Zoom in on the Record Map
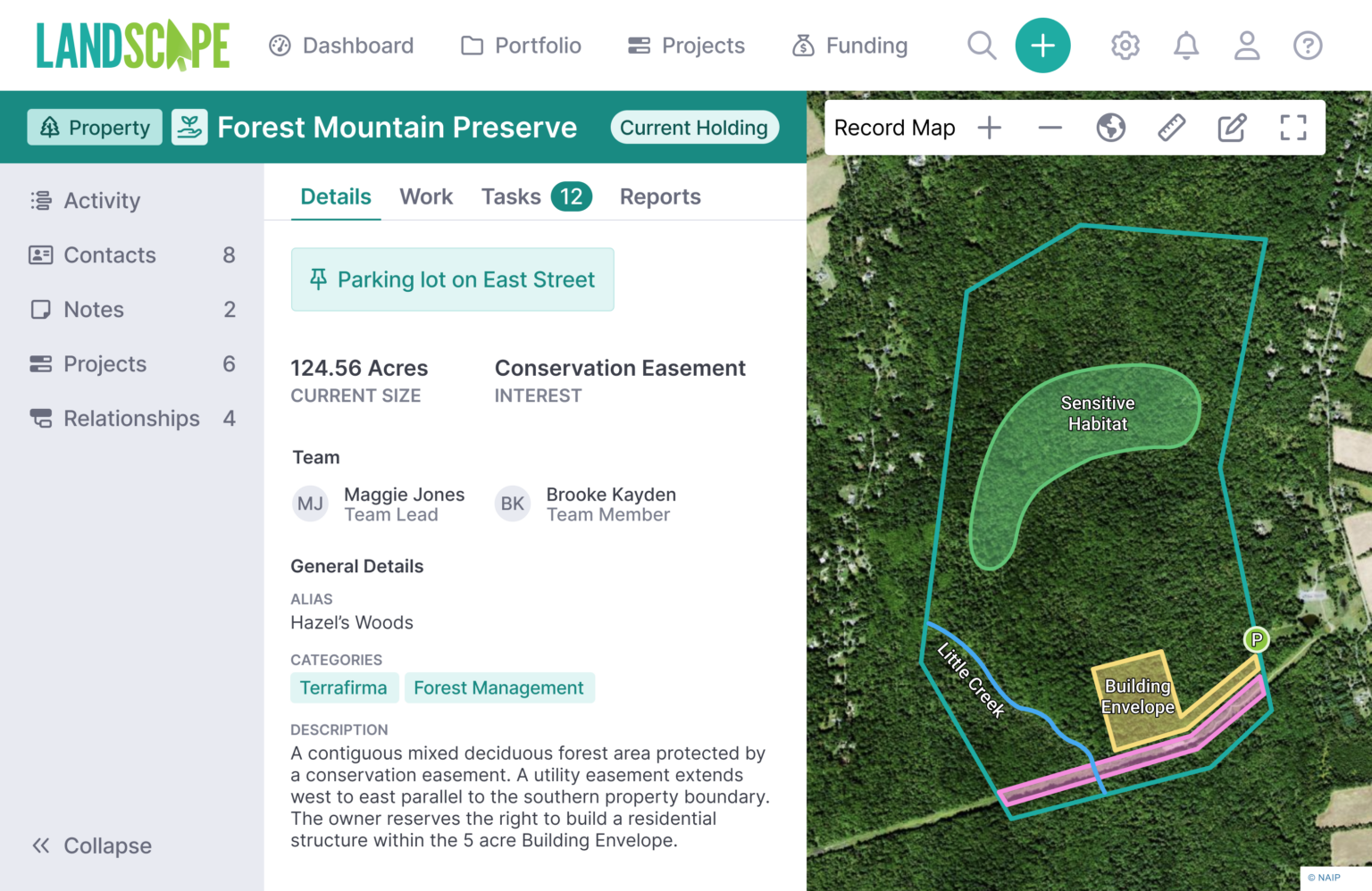 pos(990,127)
